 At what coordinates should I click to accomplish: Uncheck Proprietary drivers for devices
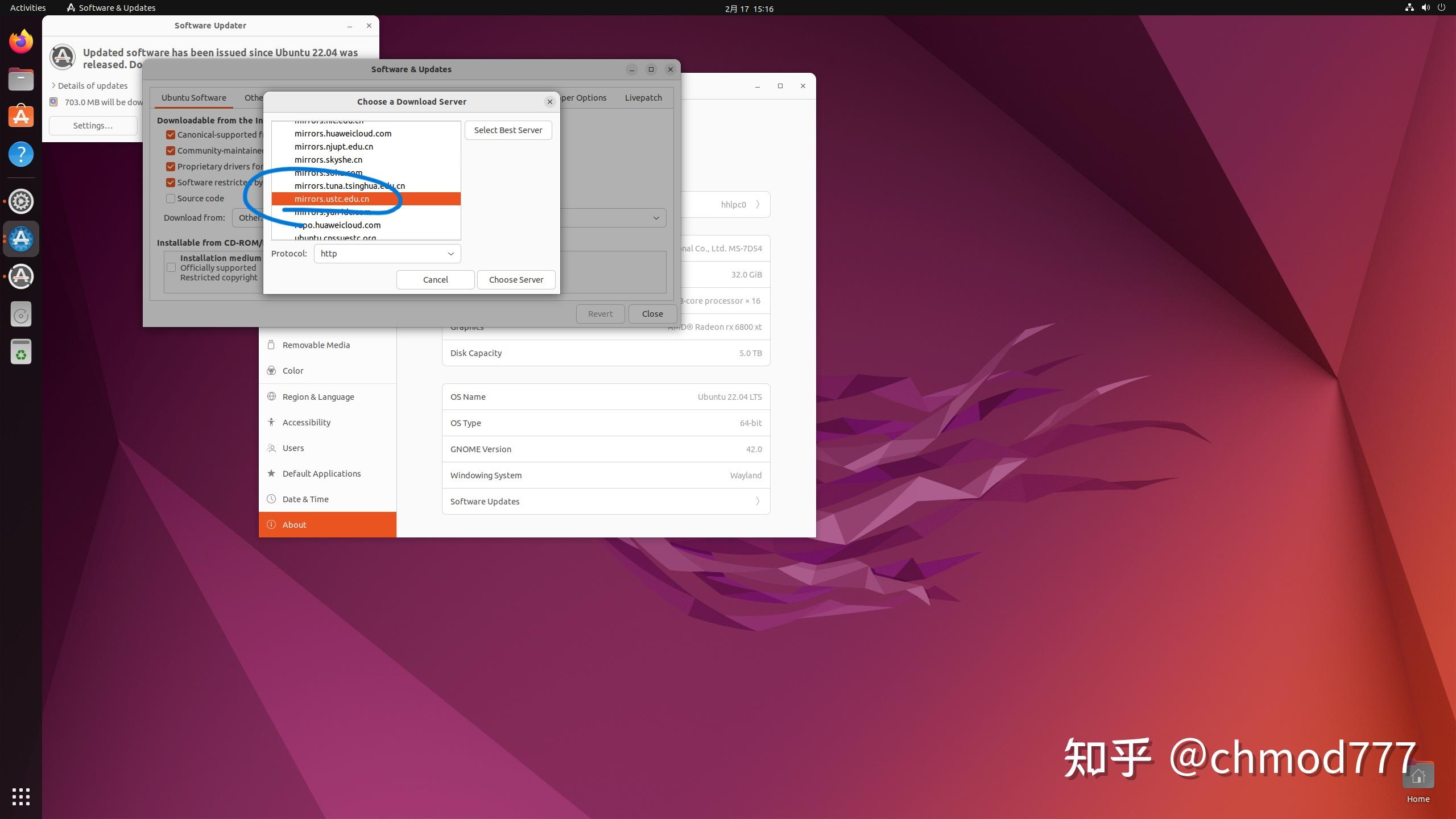tap(170, 166)
